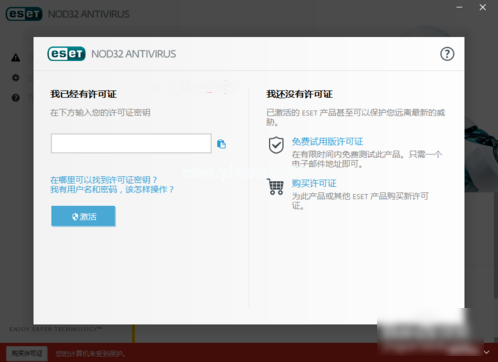
Task: Open the 购买许可证 link
Action: pyautogui.click(x=314, y=183)
